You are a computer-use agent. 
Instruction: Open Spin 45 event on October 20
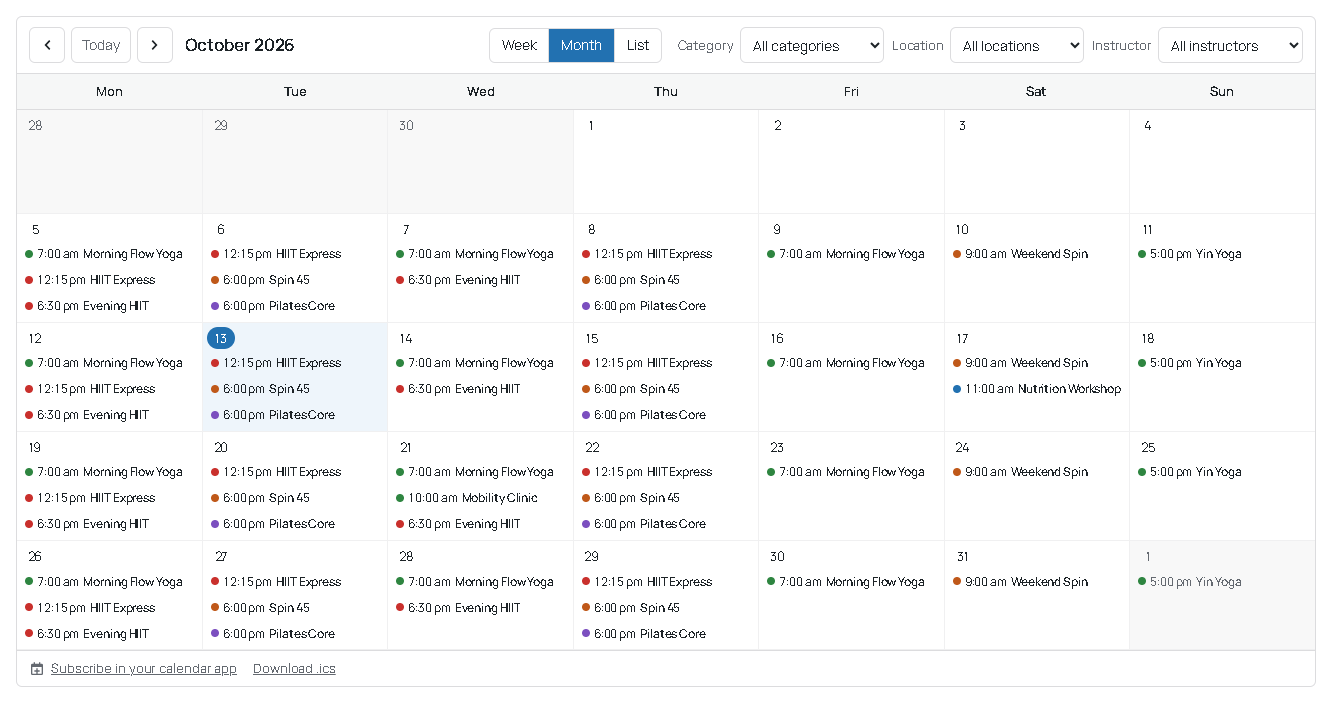pos(260,498)
